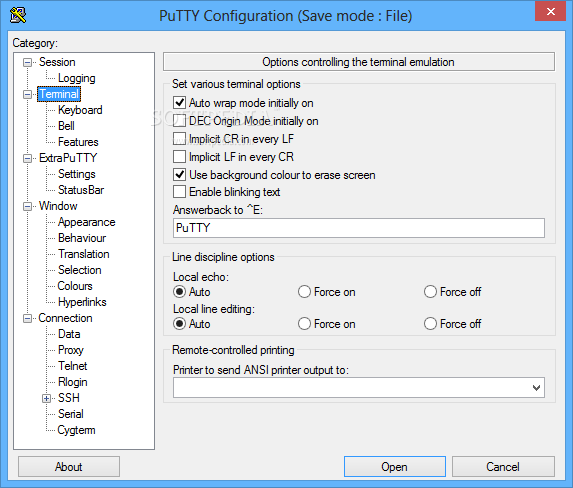Select the SSH category label
Viewport: 573px width, 488px height.
(x=69, y=398)
